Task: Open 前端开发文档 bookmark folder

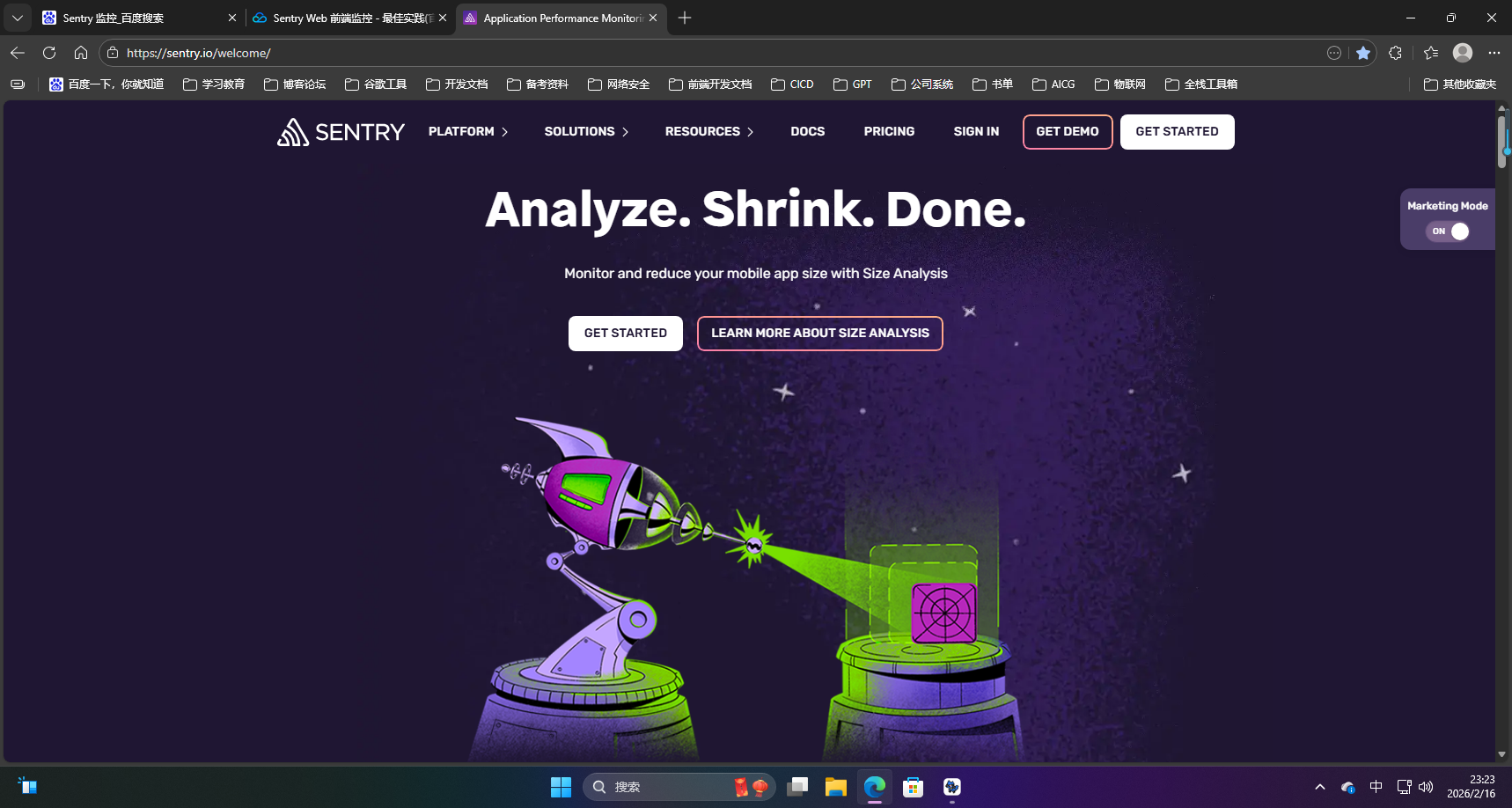Action: point(710,84)
